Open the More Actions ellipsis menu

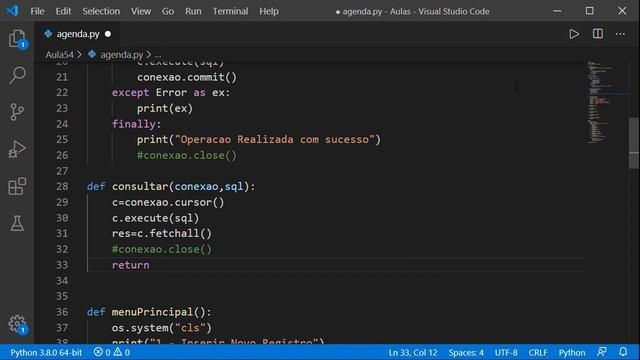click(620, 34)
